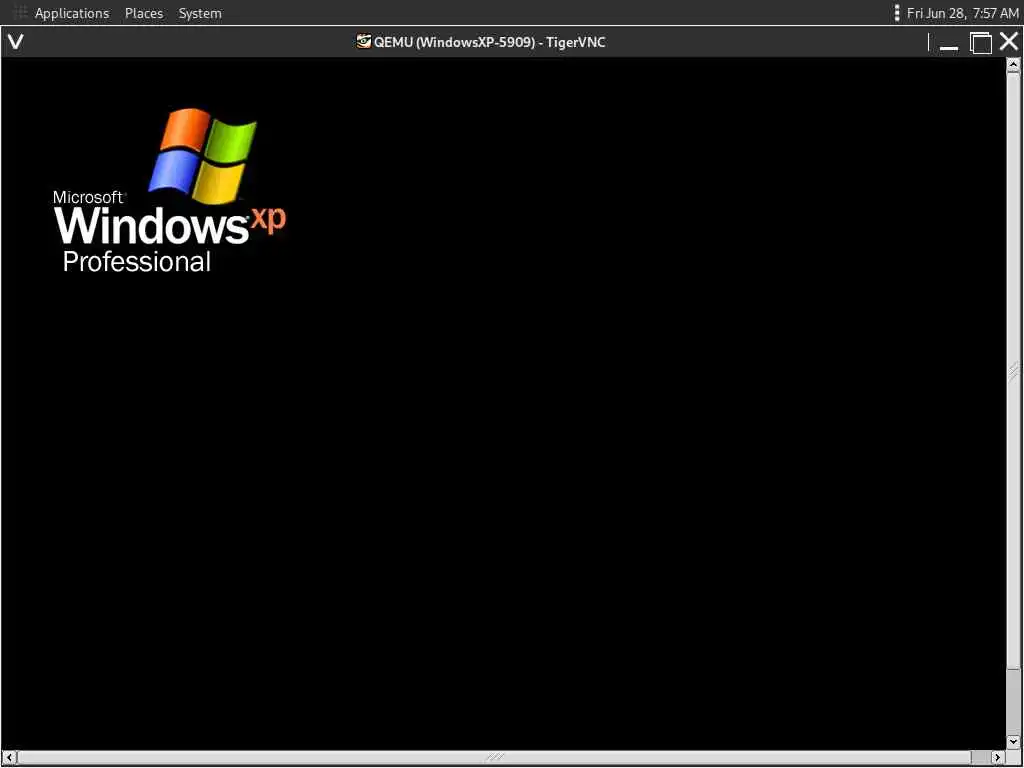1024x768 pixels.
Task: Maximize the TigerVNC window
Action: (x=980, y=43)
